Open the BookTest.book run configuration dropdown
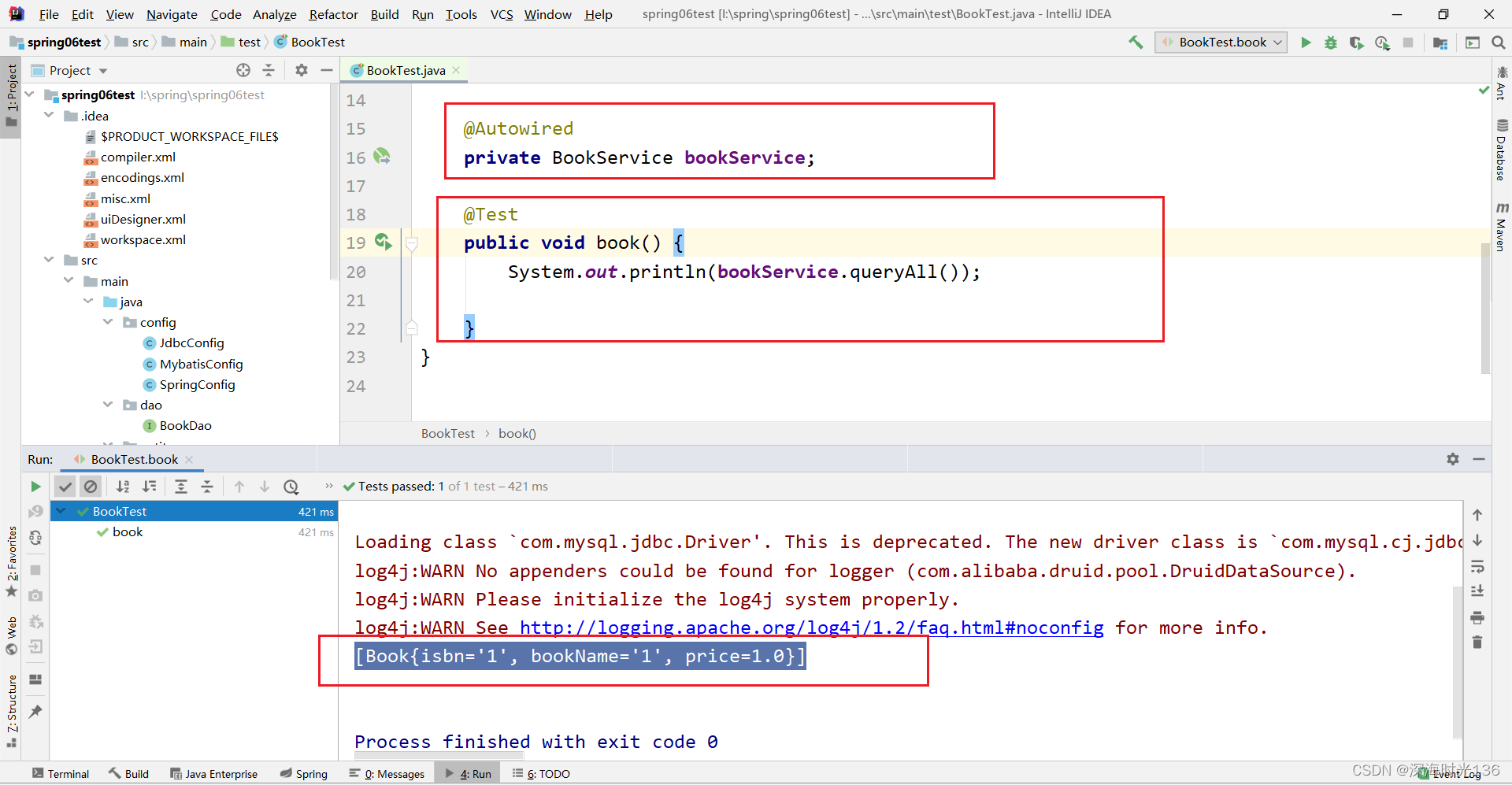 [1221, 43]
